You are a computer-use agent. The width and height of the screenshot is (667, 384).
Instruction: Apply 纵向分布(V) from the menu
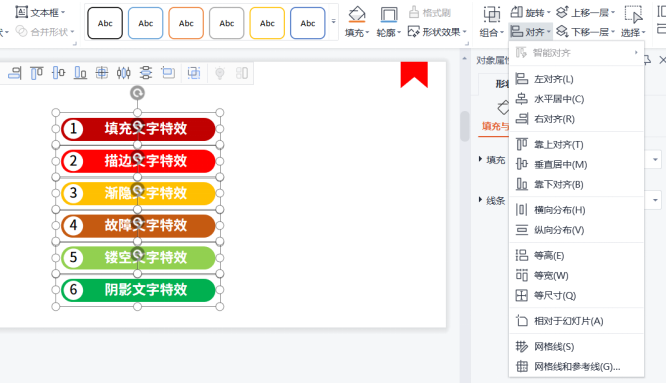pyautogui.click(x=576, y=230)
